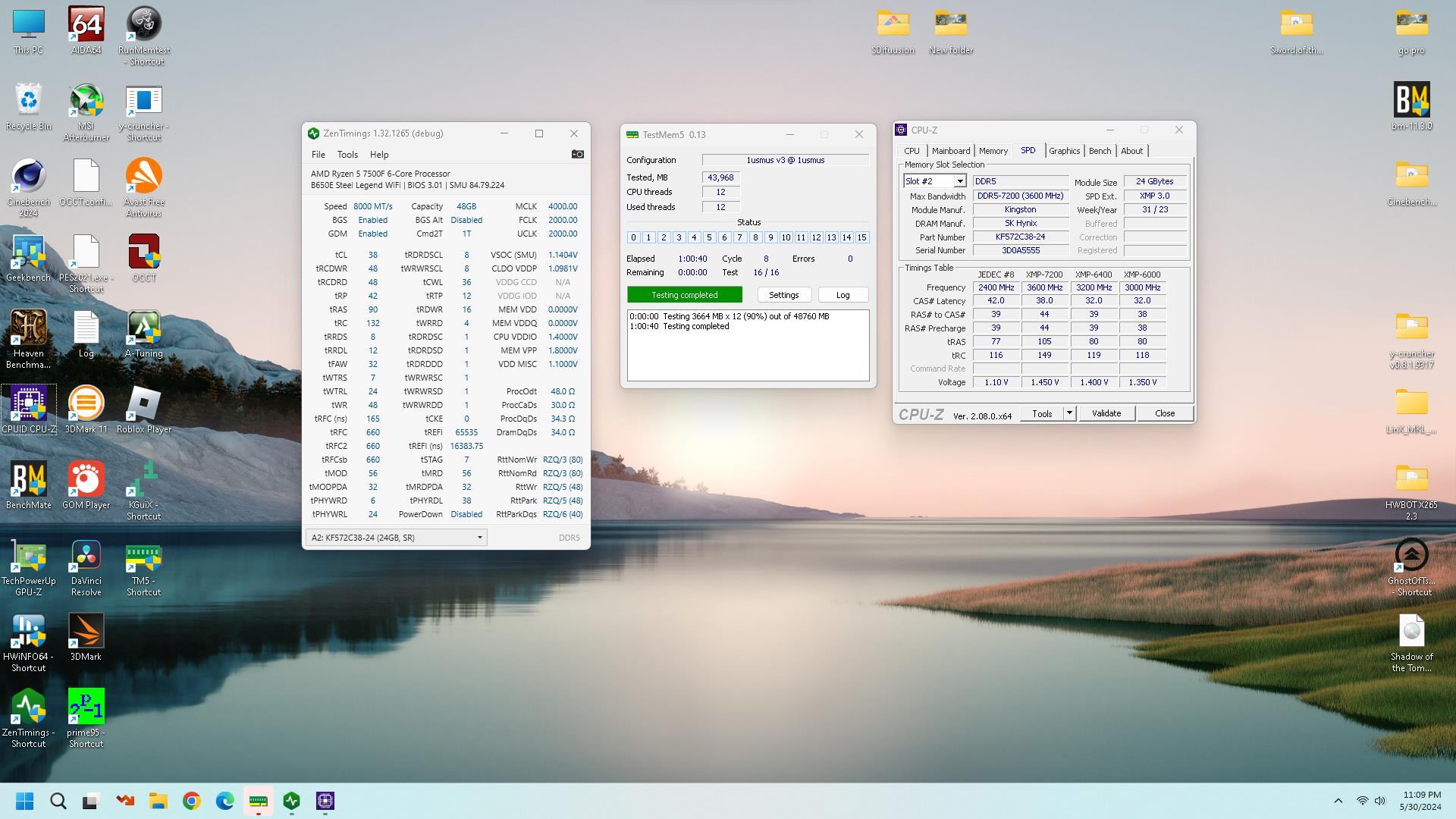Click the XMP-7200 column header
Screen dimensions: 1456x819
pyautogui.click(x=1044, y=275)
